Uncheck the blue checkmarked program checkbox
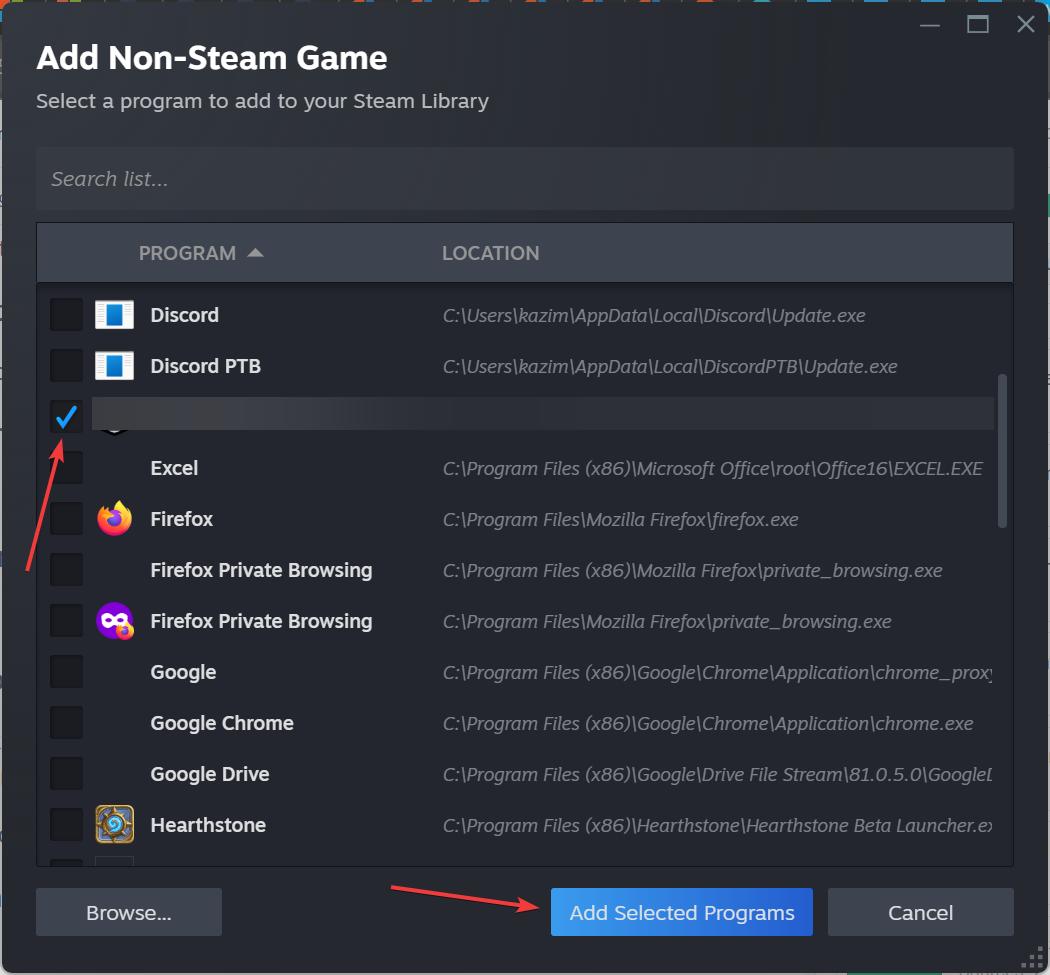Viewport: 1050px width, 975px height. point(66,417)
